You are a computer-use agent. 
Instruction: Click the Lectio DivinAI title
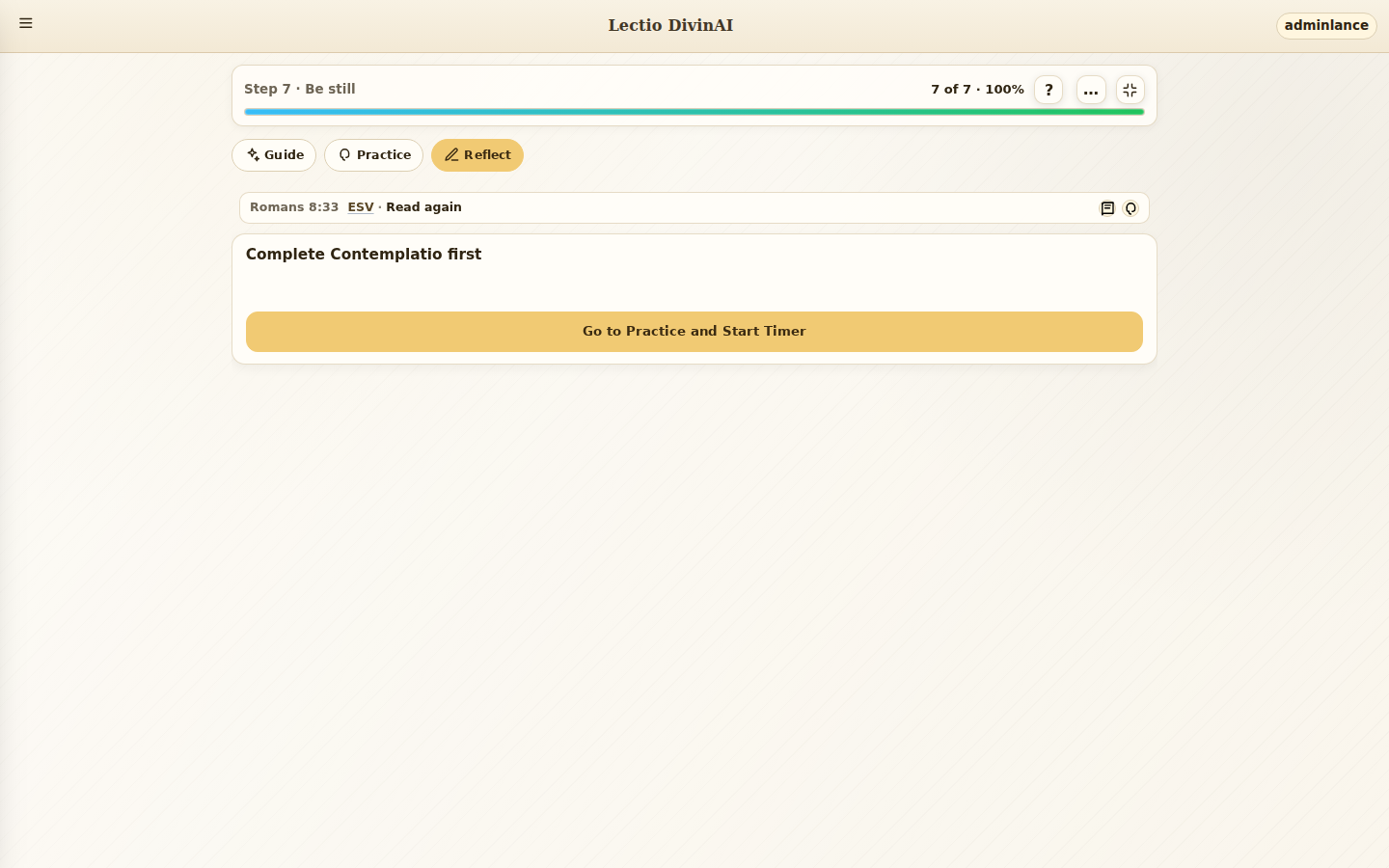[670, 25]
